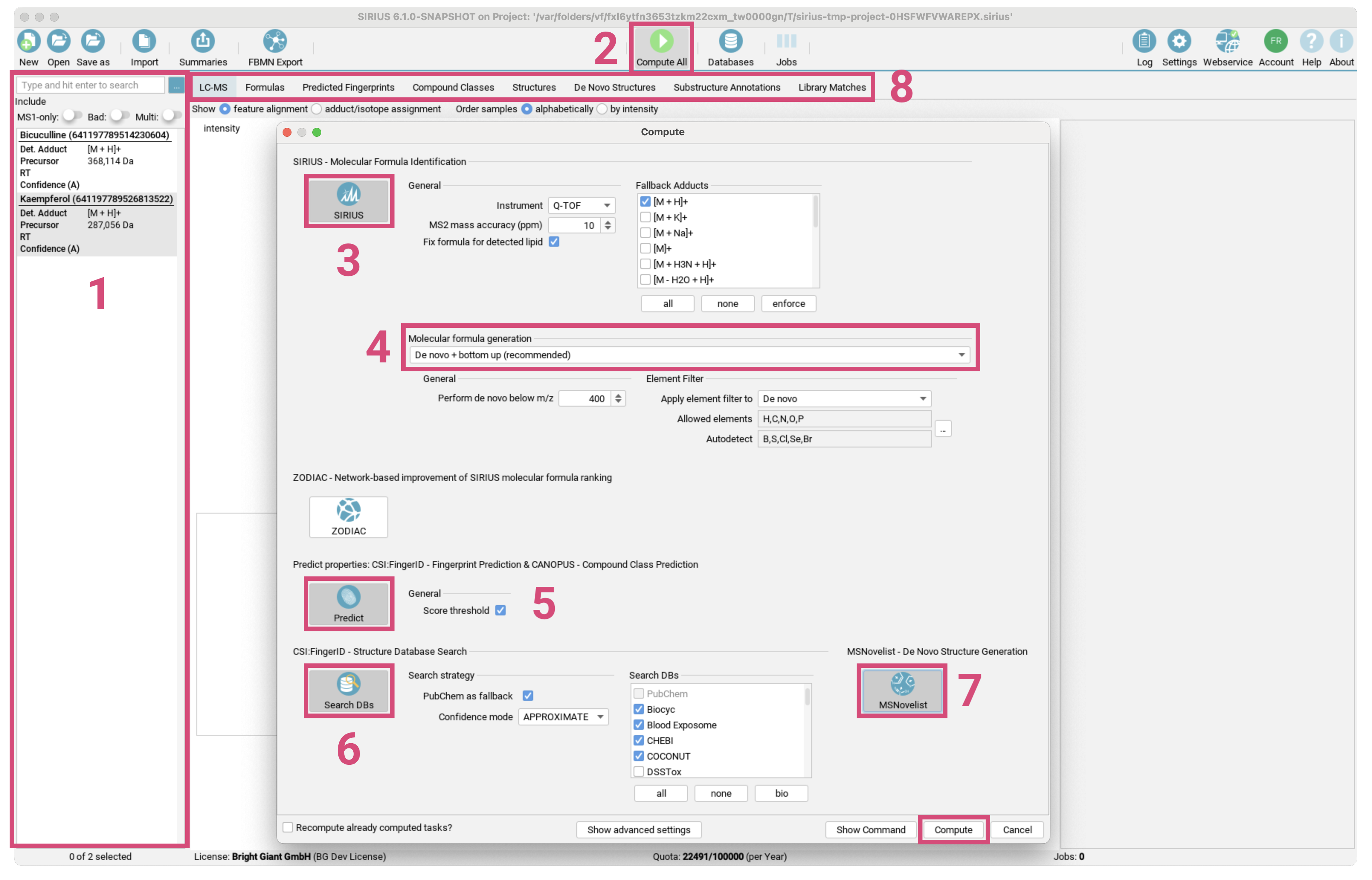Open the Jobs panel icon
The image size is (1372, 880).
pyautogui.click(x=787, y=41)
